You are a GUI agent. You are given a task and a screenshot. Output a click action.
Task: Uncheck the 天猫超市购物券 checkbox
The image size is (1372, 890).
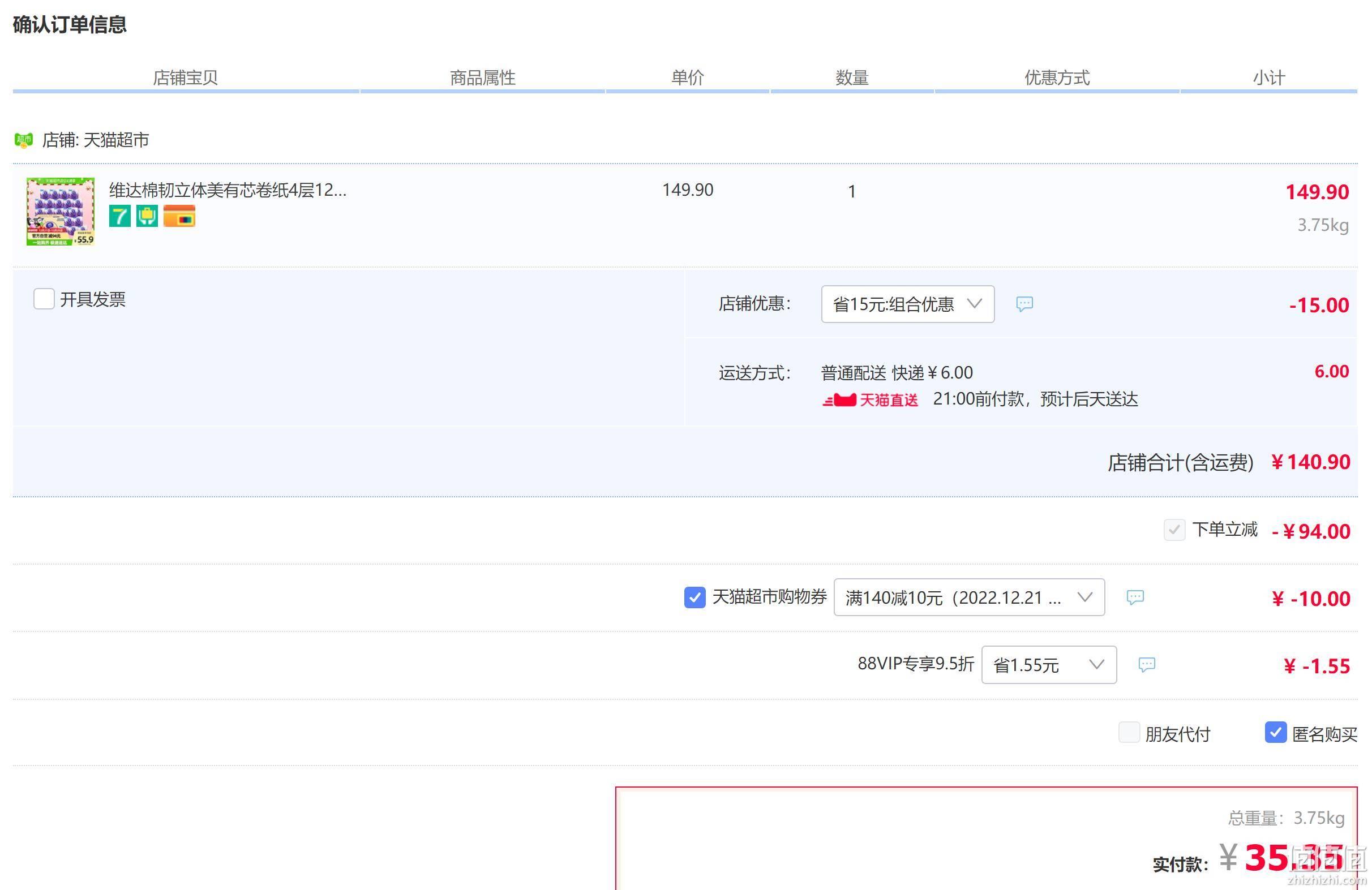tap(694, 597)
